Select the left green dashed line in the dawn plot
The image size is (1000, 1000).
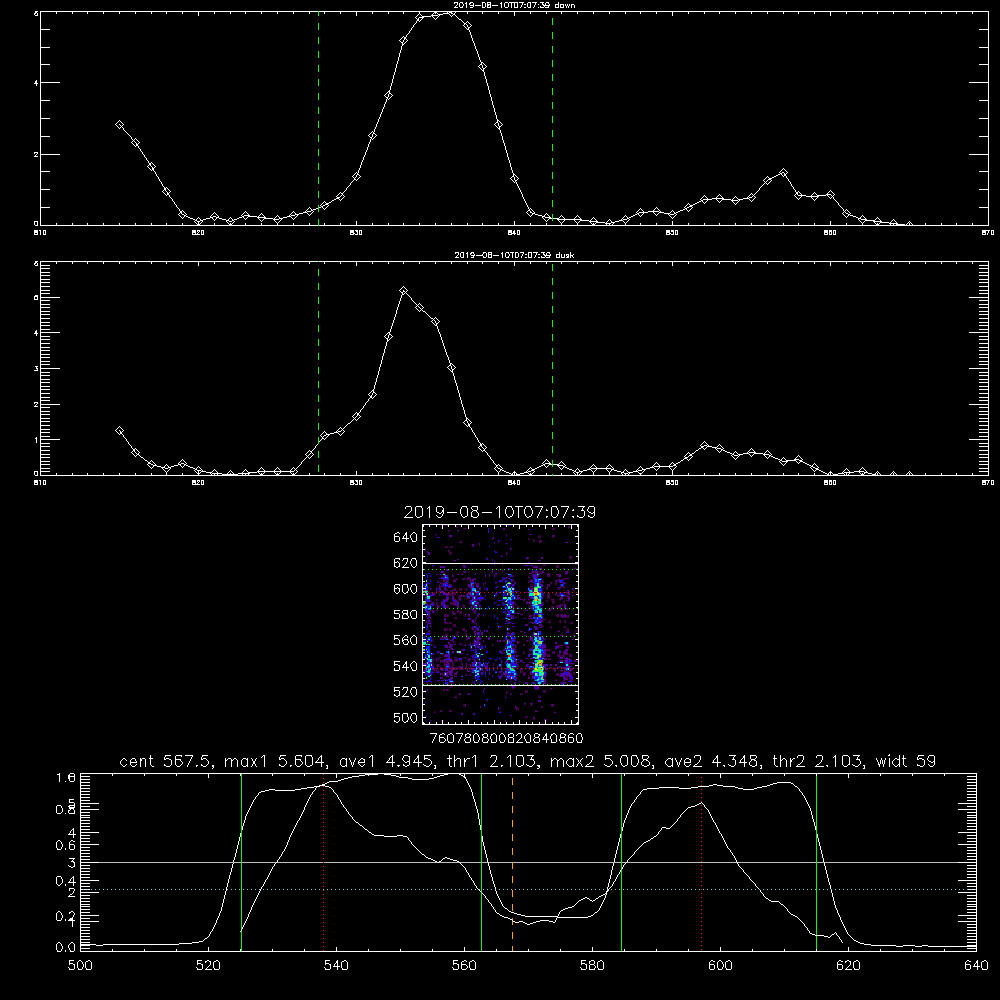click(318, 118)
